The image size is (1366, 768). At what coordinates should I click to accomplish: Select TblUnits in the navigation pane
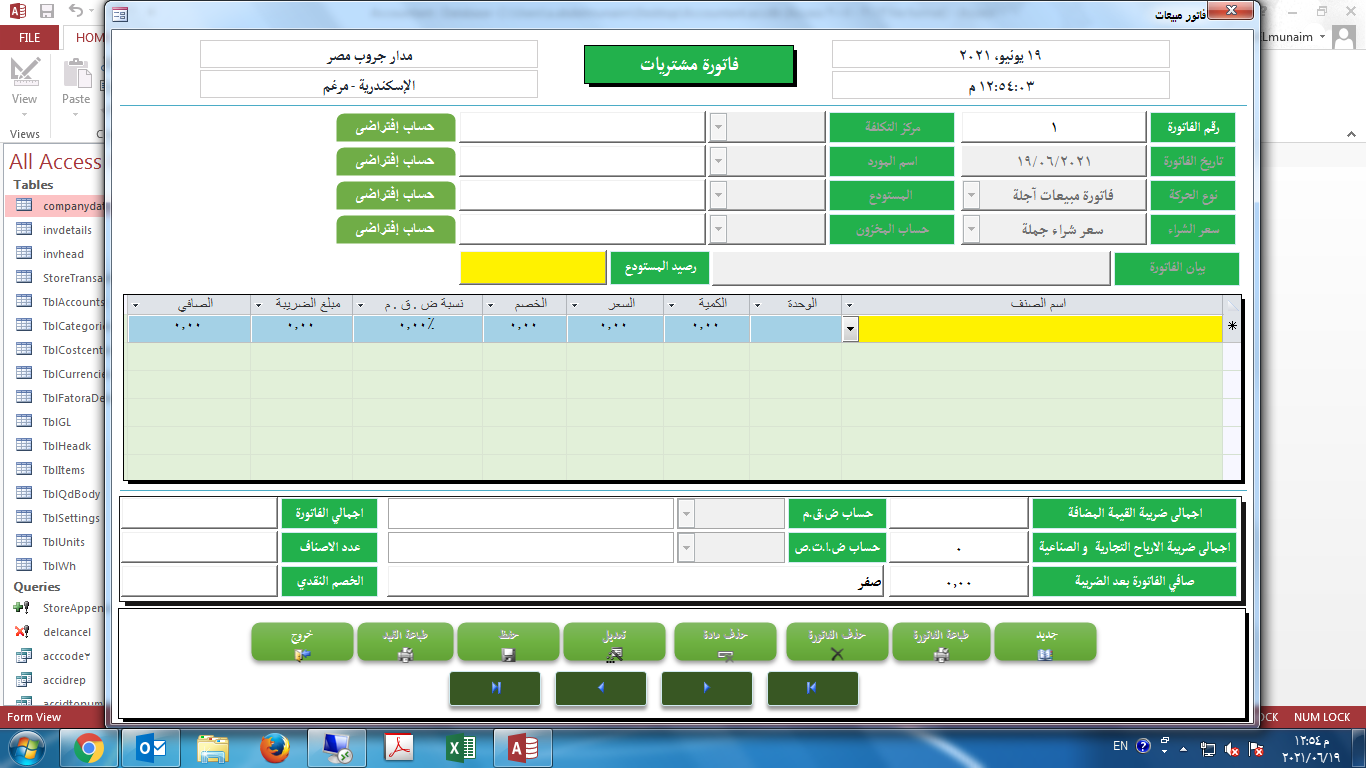pyautogui.click(x=64, y=542)
